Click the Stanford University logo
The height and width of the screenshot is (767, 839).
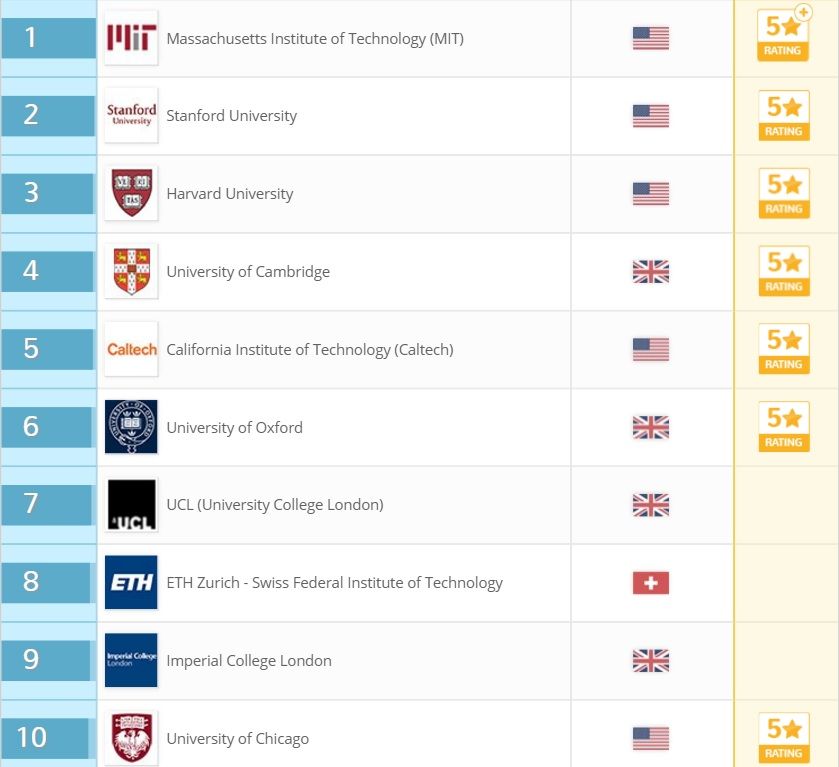coord(131,115)
